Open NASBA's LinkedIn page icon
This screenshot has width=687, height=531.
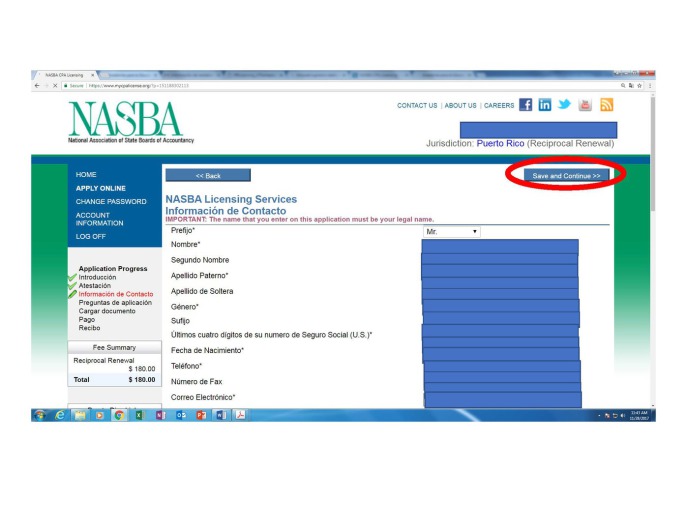pyautogui.click(x=545, y=105)
